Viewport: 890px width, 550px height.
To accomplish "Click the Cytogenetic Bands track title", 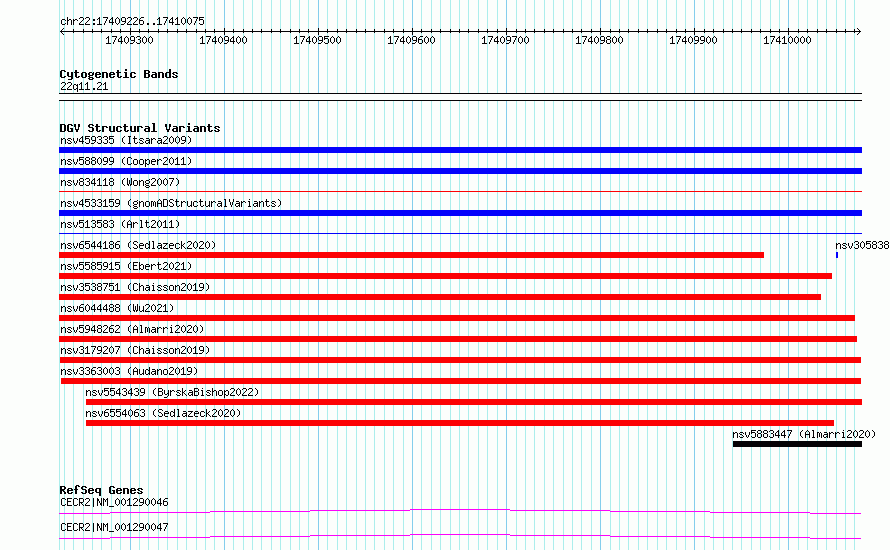I will coord(119,74).
